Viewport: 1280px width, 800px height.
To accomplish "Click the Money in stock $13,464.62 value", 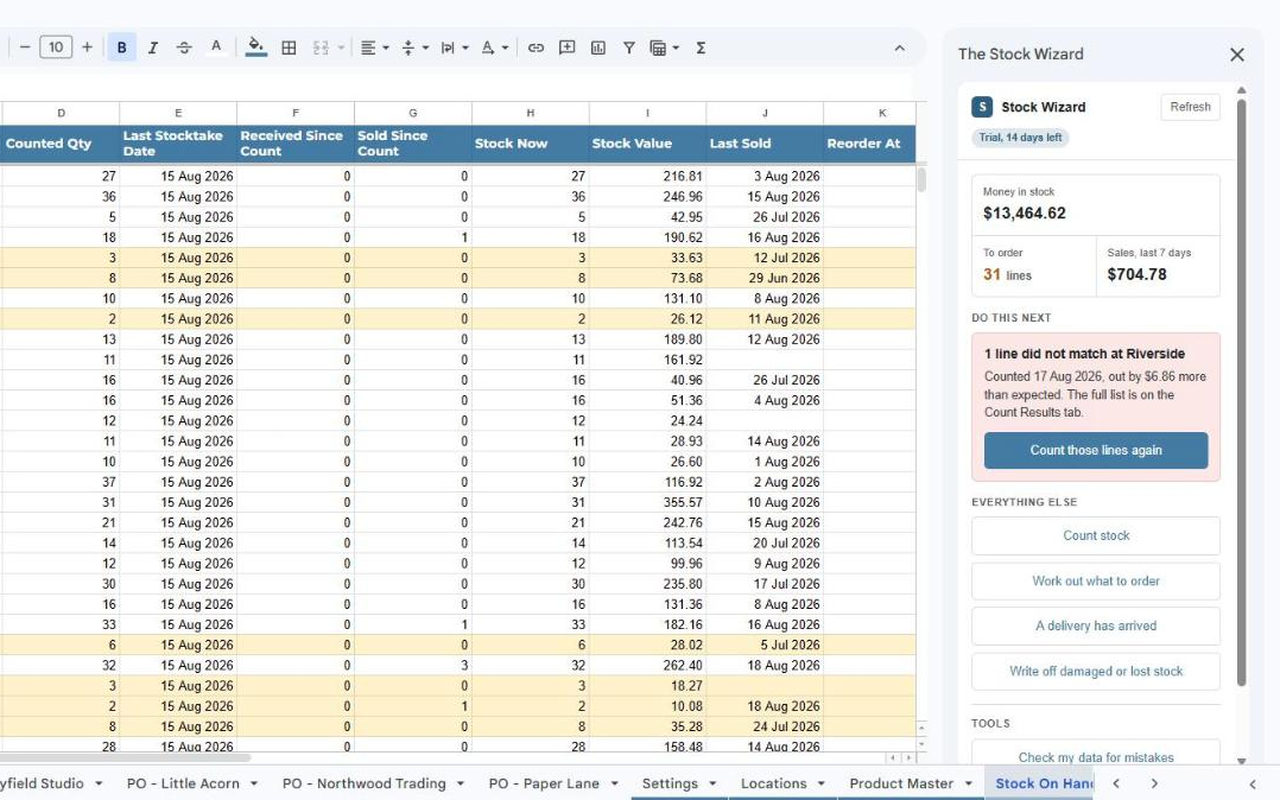I will 1024,213.
